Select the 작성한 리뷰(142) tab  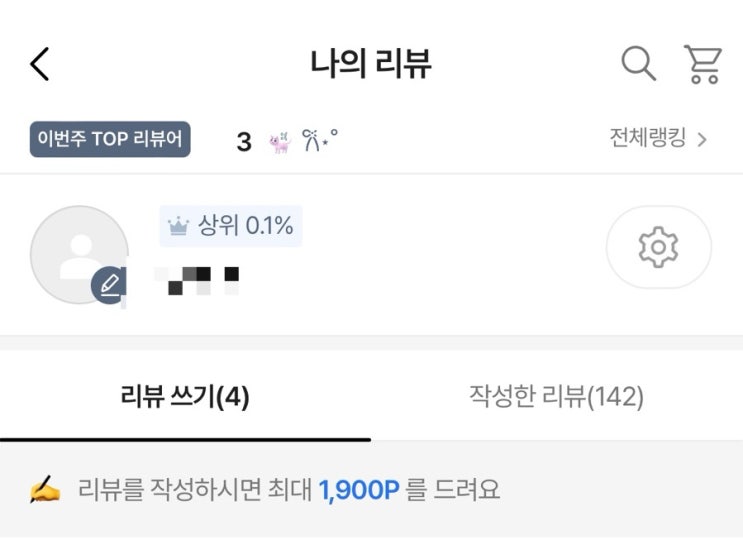(x=556, y=397)
